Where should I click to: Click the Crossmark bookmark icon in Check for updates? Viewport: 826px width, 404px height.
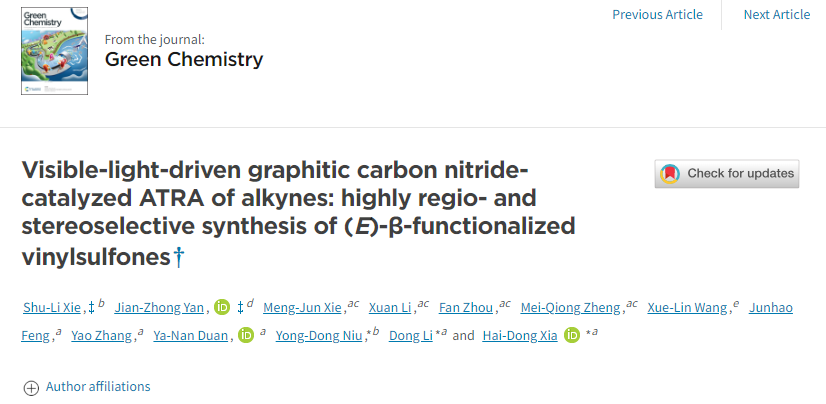click(670, 174)
